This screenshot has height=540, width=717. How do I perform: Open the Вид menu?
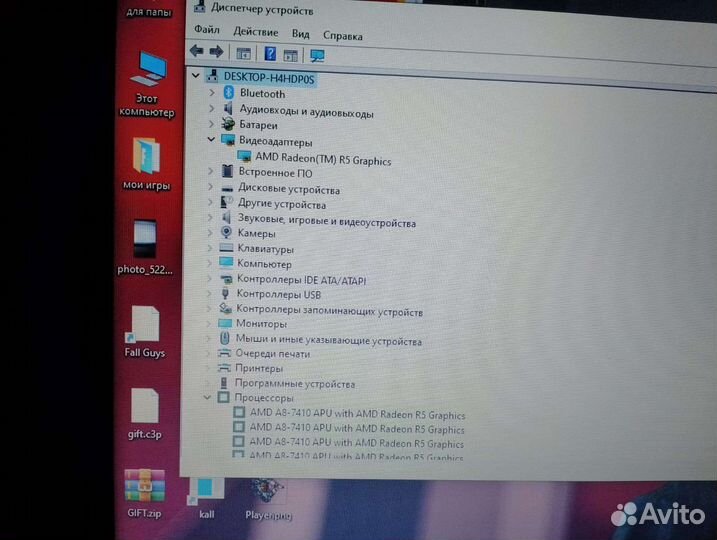pos(300,34)
